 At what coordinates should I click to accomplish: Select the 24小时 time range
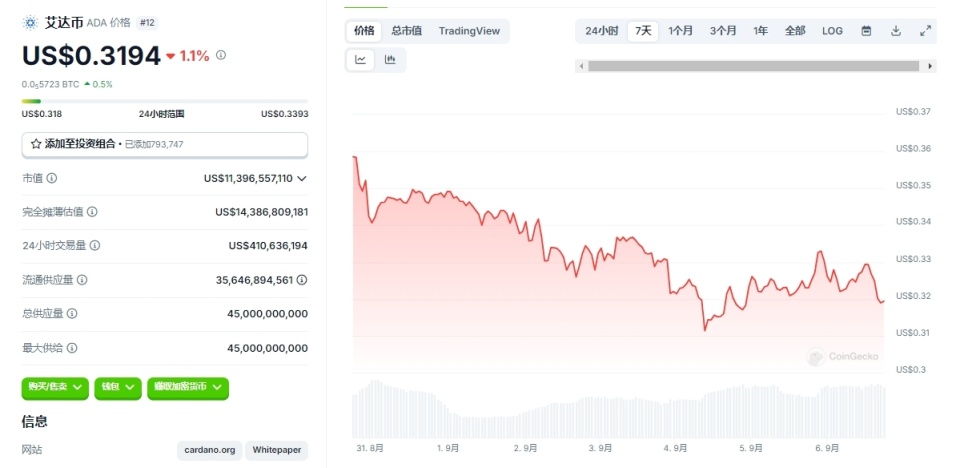(x=601, y=31)
